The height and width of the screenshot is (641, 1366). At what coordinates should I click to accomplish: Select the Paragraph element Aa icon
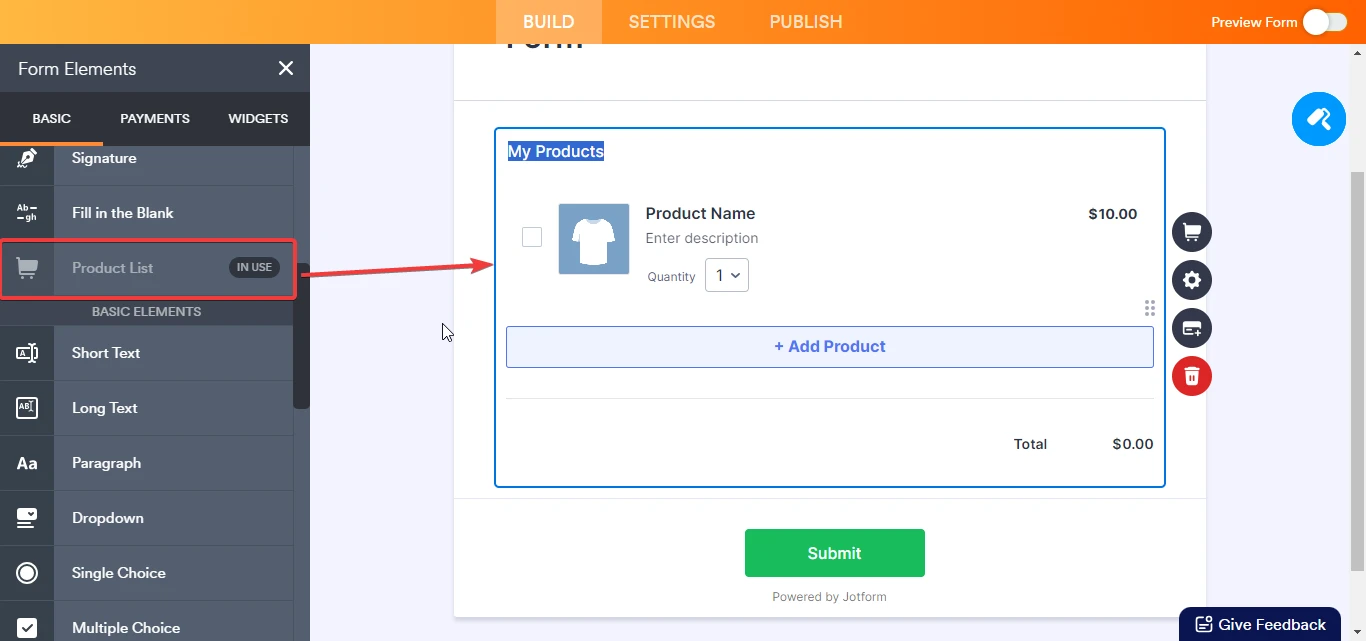26,462
